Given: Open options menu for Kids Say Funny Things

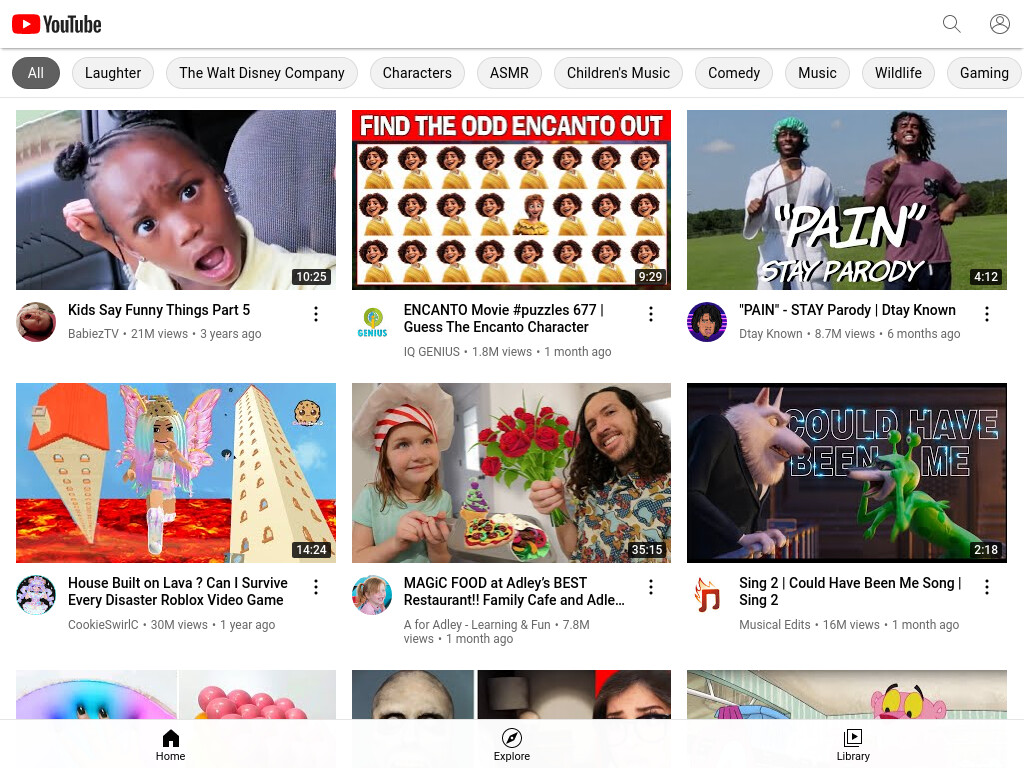Looking at the screenshot, I should (x=315, y=314).
